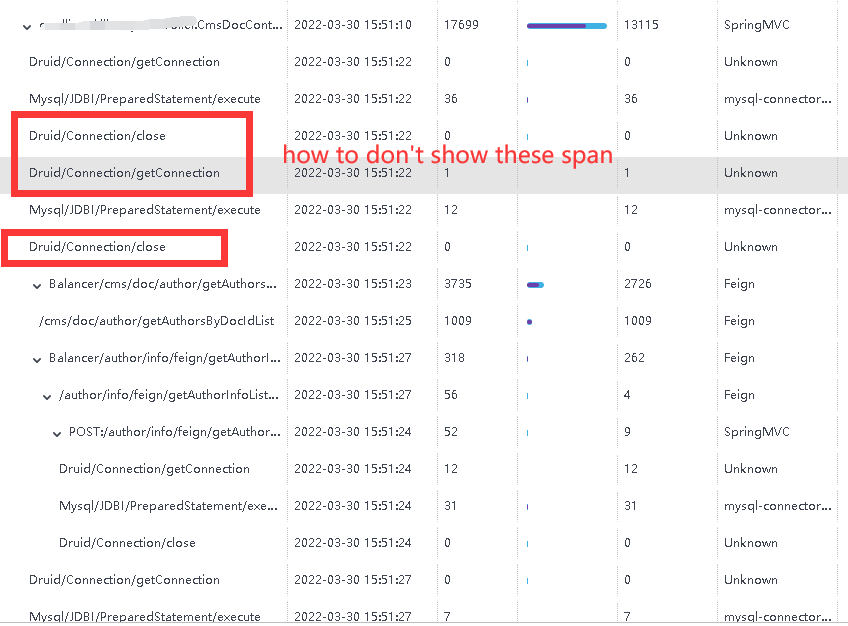The image size is (848, 626).
Task: Select nested Druid/Connection/getConnection under POST span
Action: click(154, 469)
